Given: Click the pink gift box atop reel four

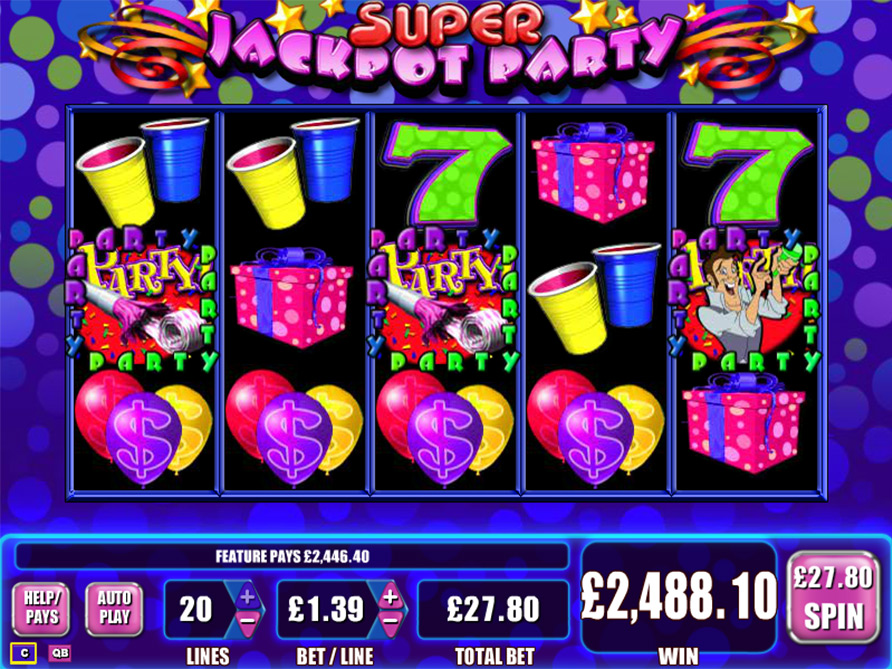Looking at the screenshot, I should [593, 172].
